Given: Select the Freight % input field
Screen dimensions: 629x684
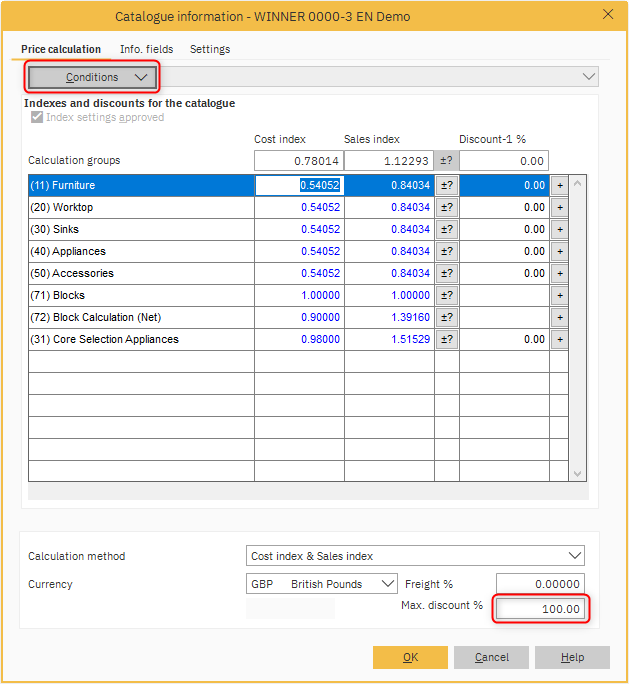Looking at the screenshot, I should pos(540,584).
